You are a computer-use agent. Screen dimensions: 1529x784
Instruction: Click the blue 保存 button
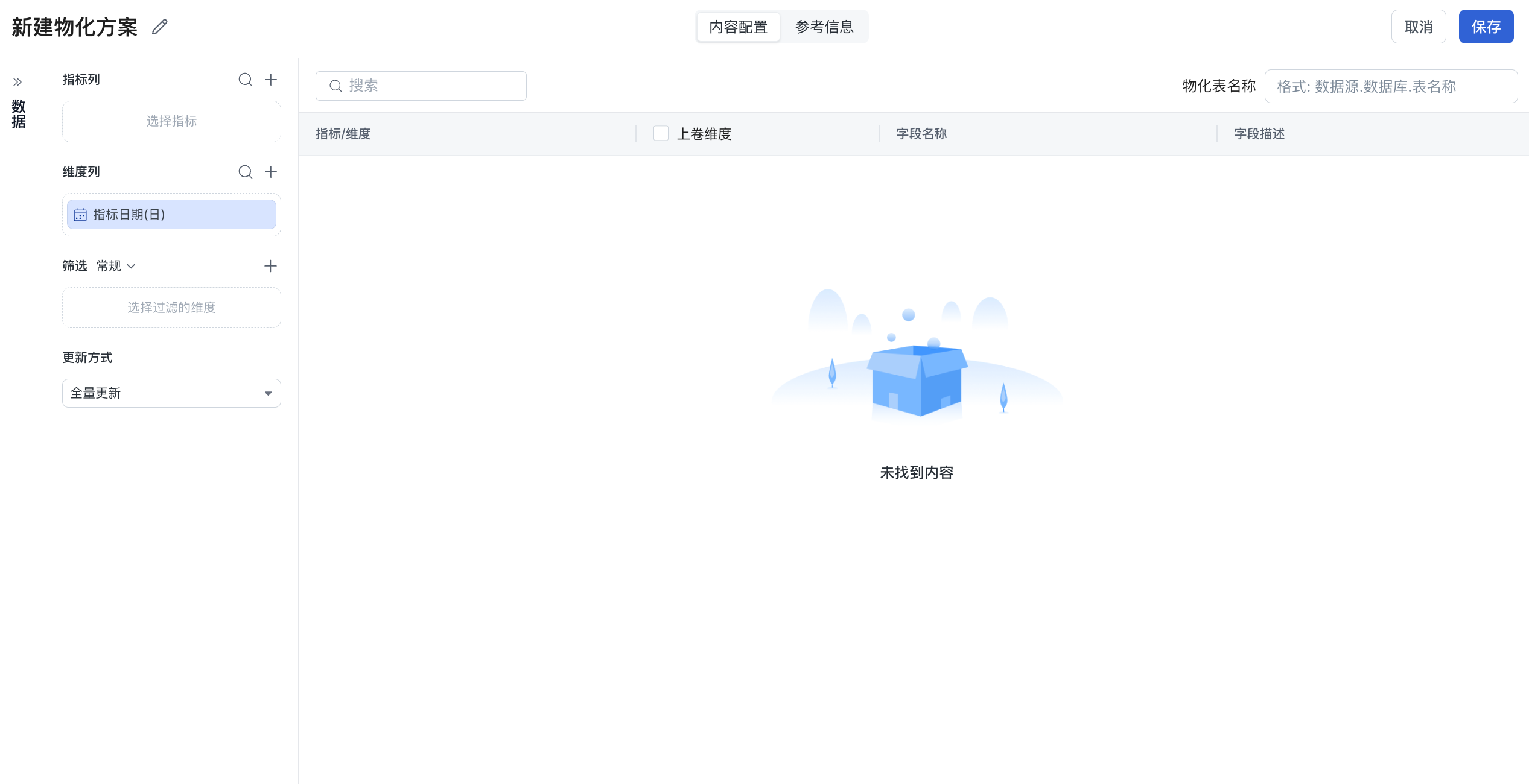pyautogui.click(x=1486, y=27)
